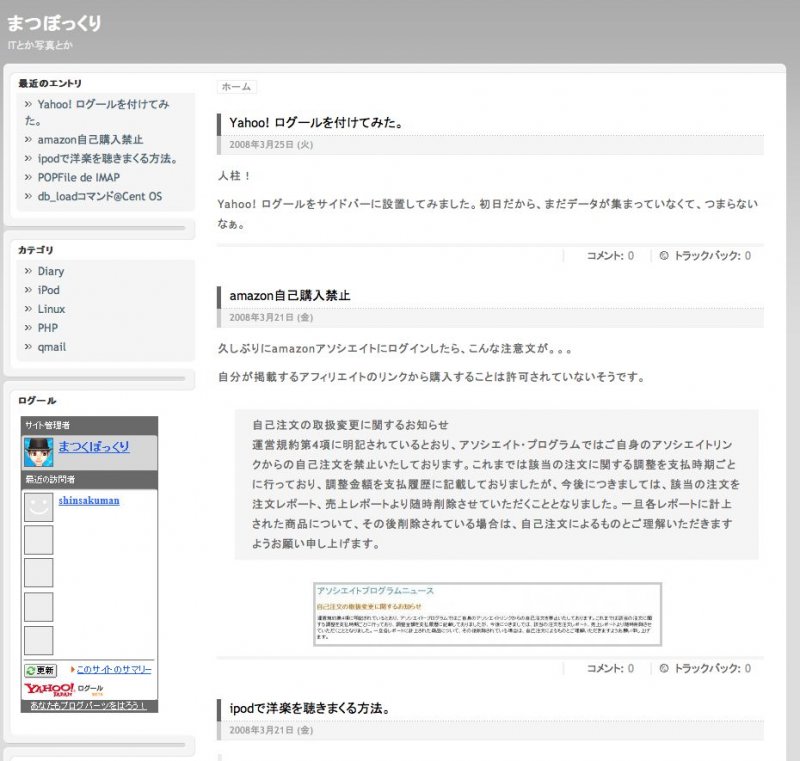Click the subtitle ITとか写真とか

[40, 45]
